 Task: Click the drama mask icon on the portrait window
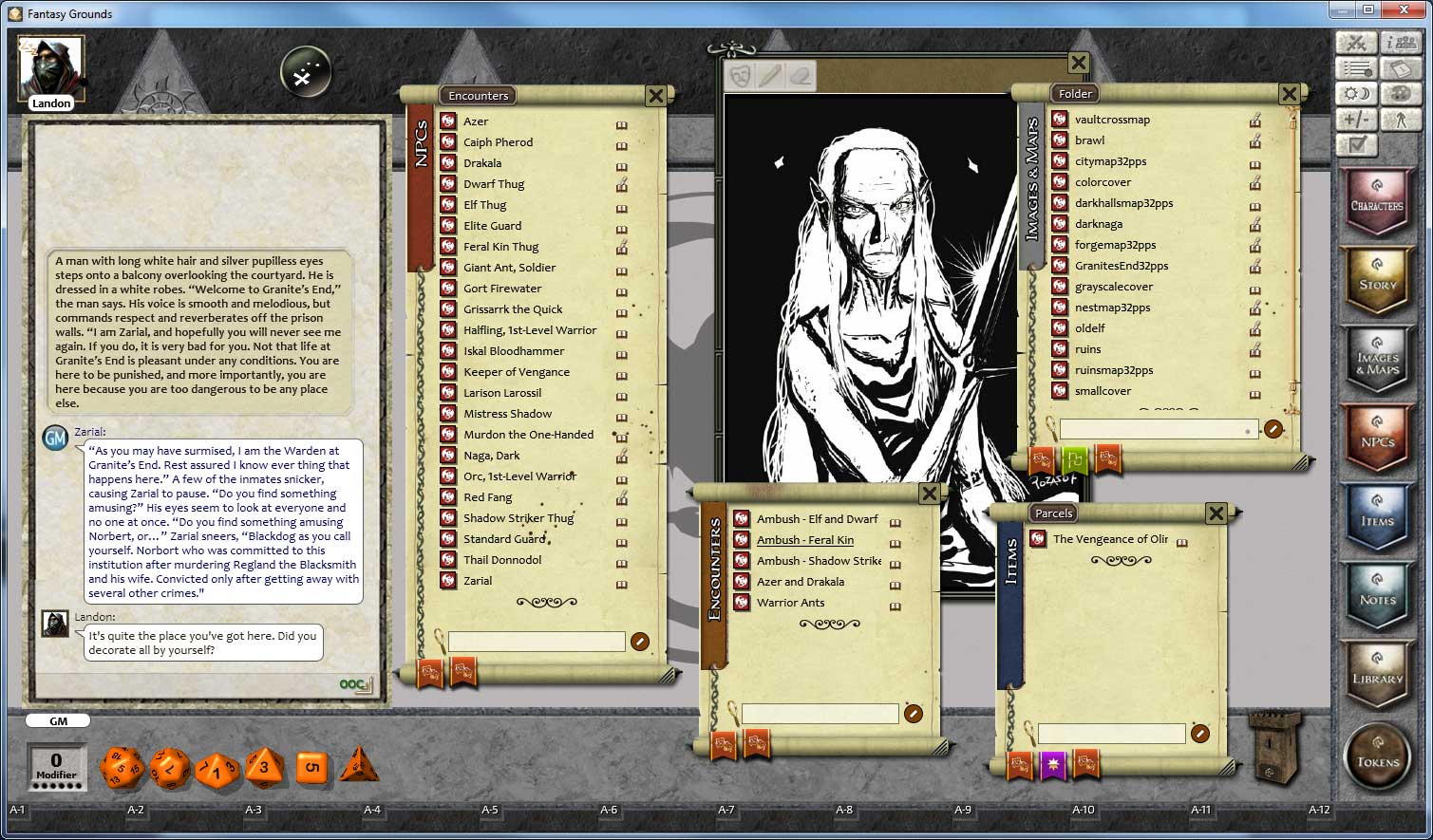(740, 76)
